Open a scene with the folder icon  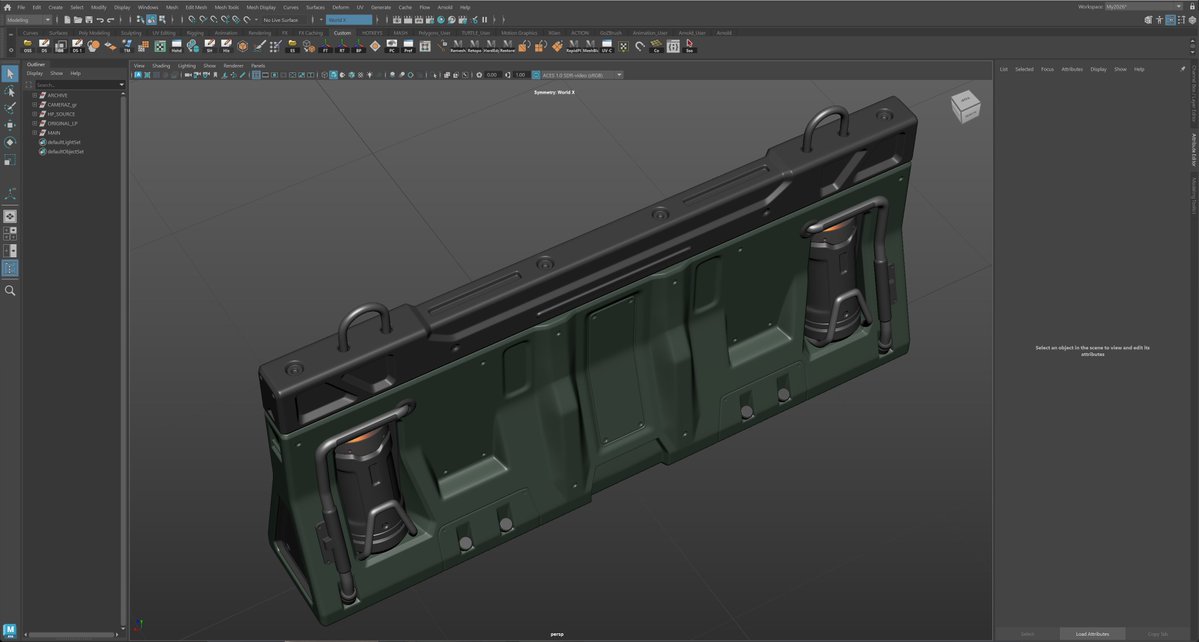pos(78,20)
